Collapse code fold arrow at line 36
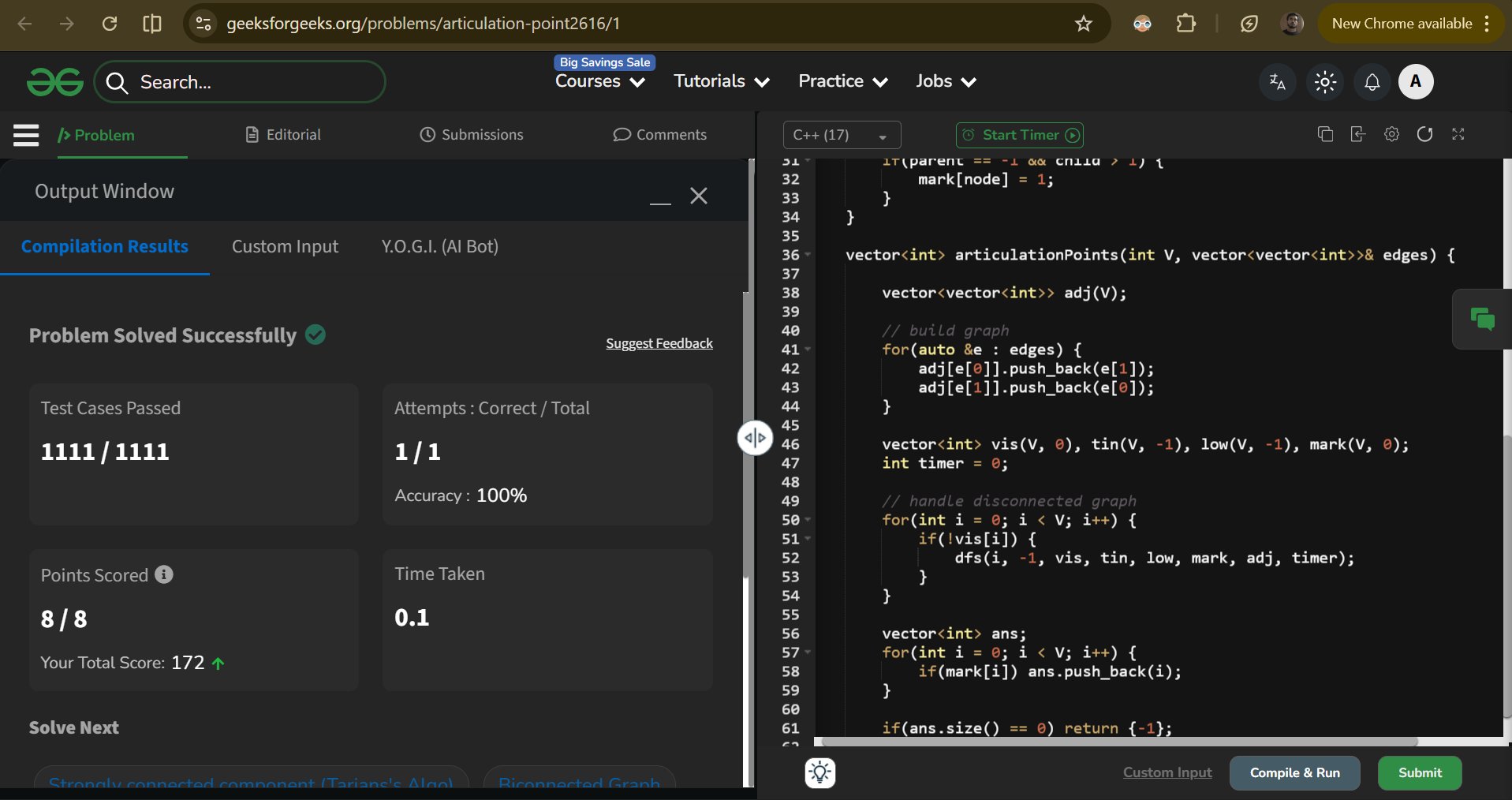Image resolution: width=1512 pixels, height=800 pixels. (808, 255)
